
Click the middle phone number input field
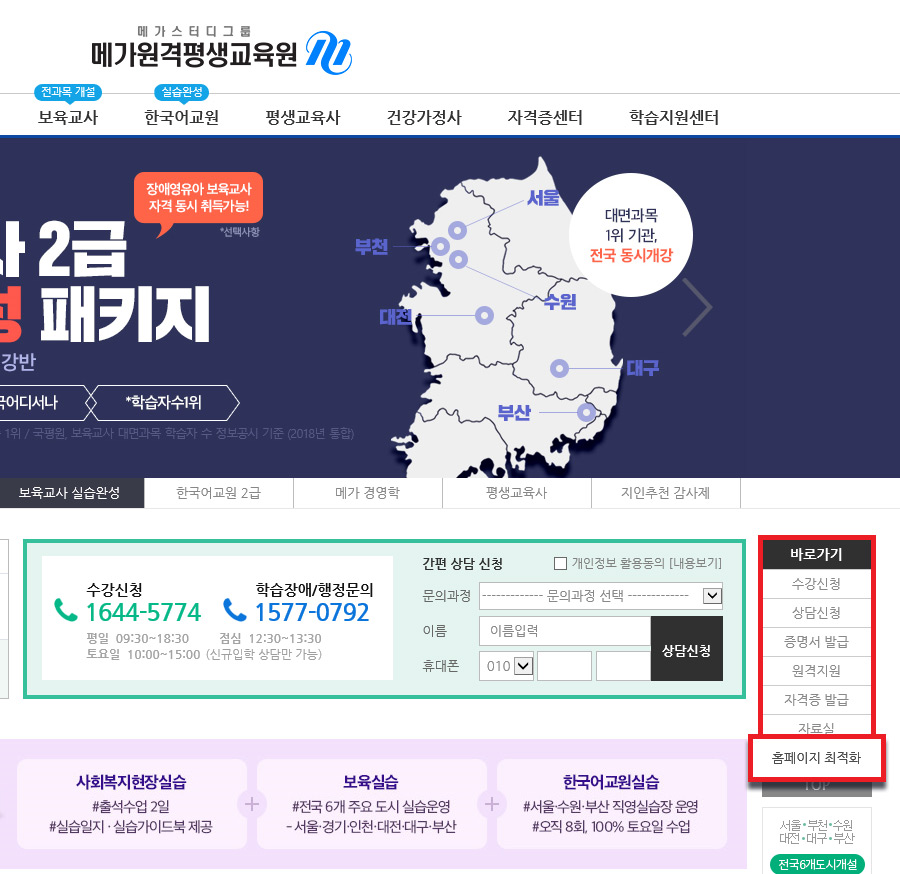564,666
